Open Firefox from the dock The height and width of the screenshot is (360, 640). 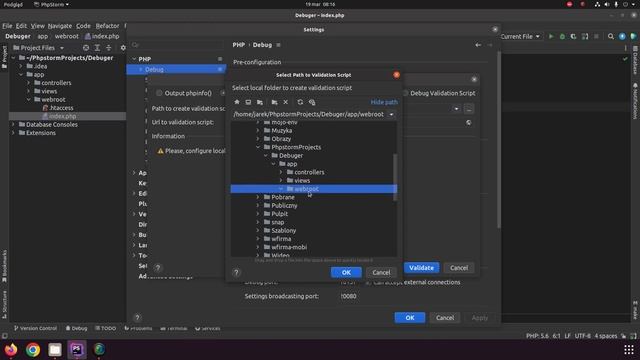(11, 350)
